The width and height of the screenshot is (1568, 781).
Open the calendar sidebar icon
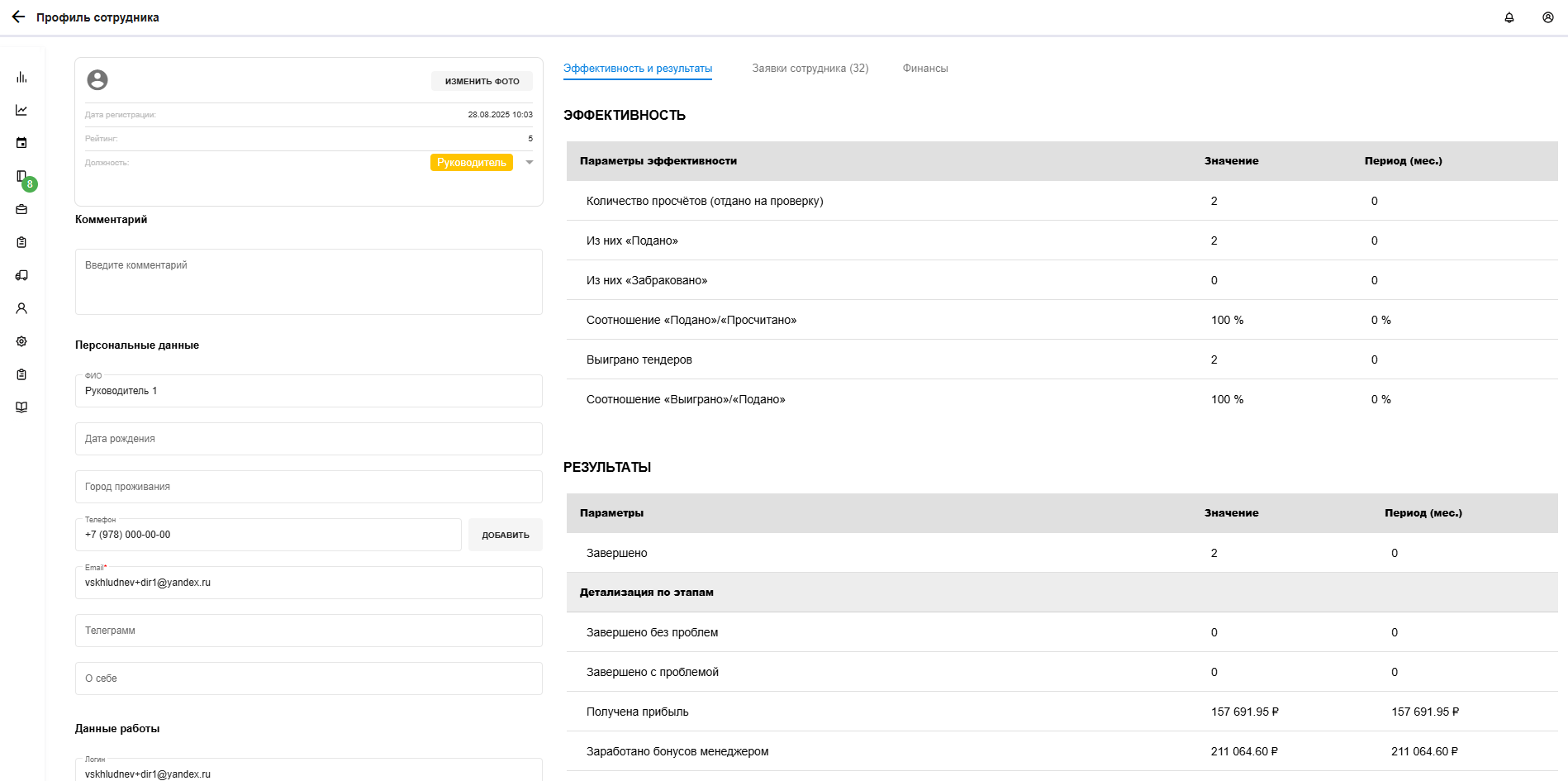click(x=21, y=143)
